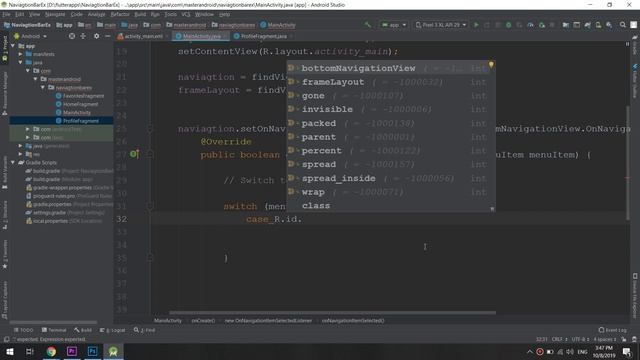640x360 pixels.
Task: Open Chrome from the Windows taskbar
Action: pyautogui.click(x=51, y=351)
